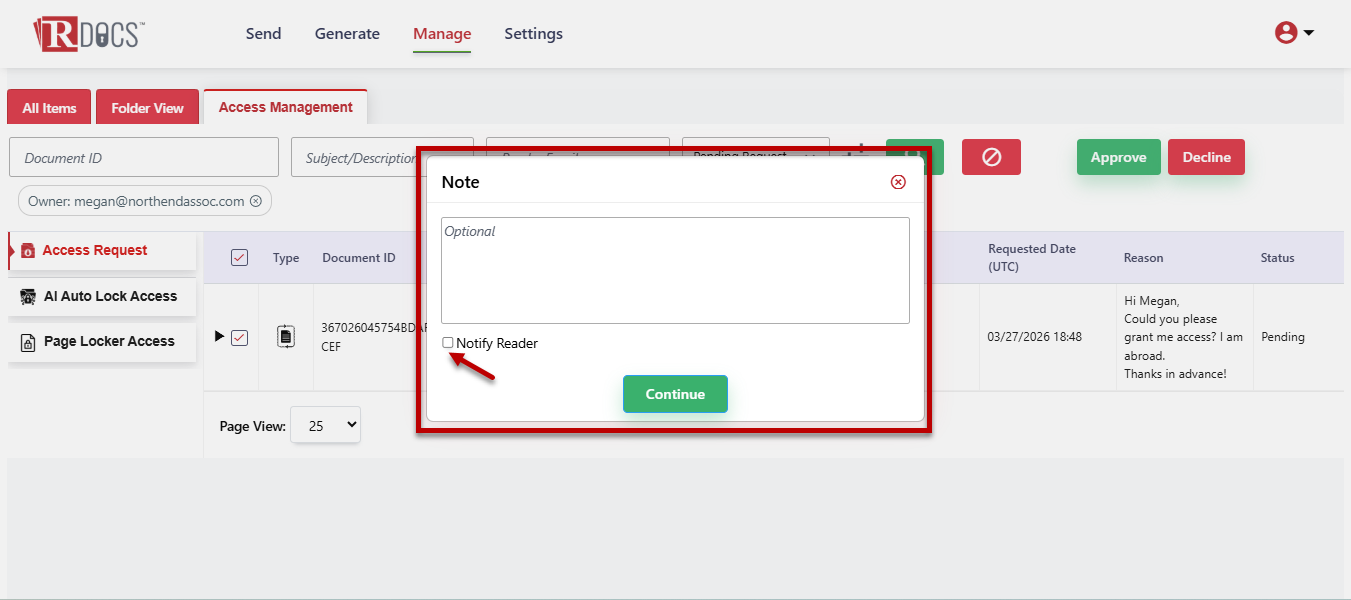The width and height of the screenshot is (1351, 600).
Task: Click the Type column header
Action: 286,258
